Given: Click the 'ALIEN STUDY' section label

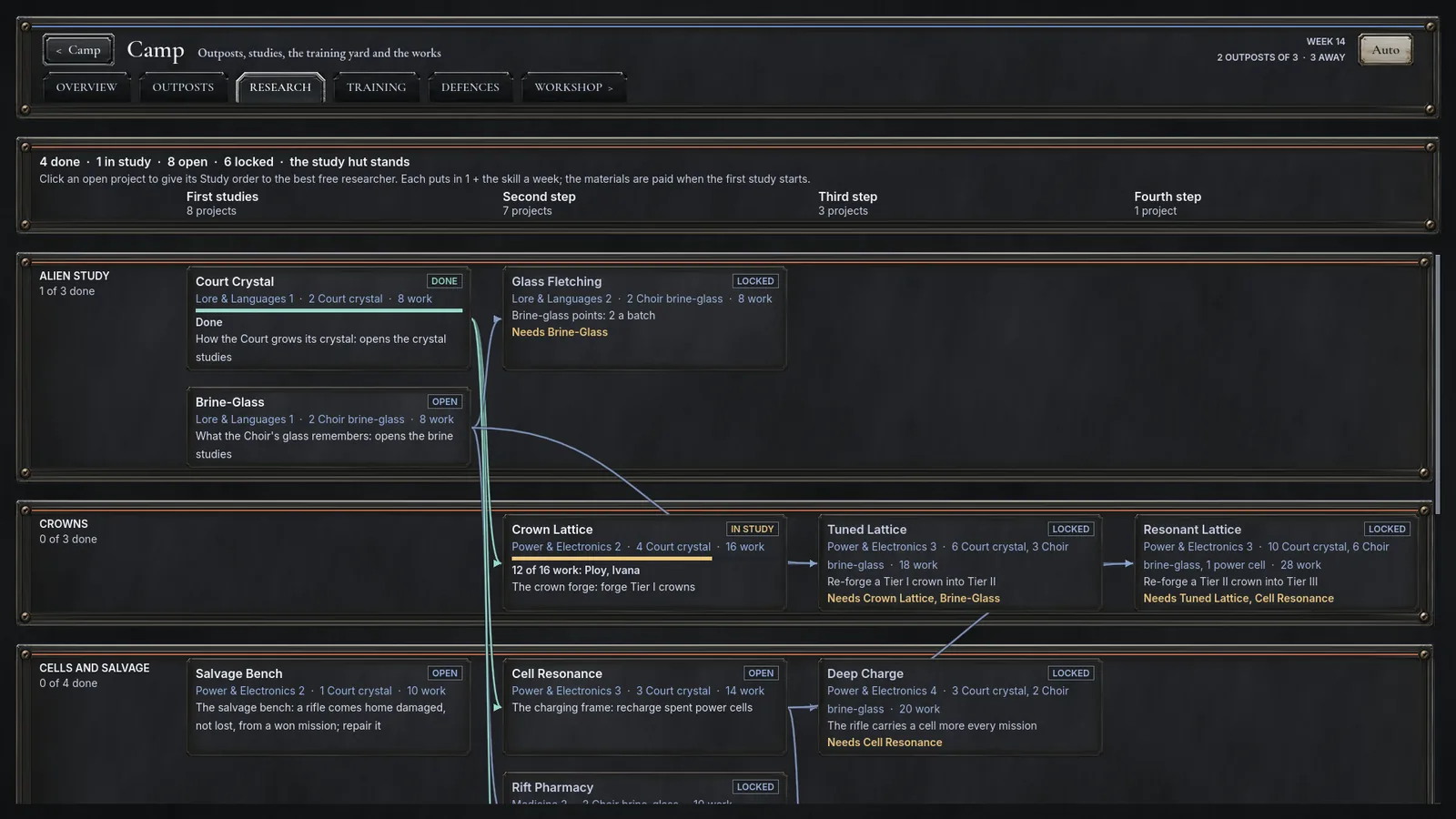Looking at the screenshot, I should click(74, 276).
